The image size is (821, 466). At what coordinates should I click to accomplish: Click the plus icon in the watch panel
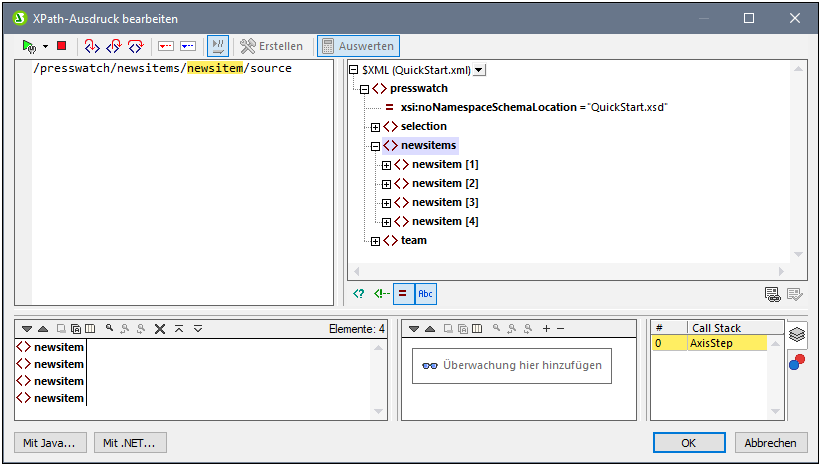tap(545, 329)
